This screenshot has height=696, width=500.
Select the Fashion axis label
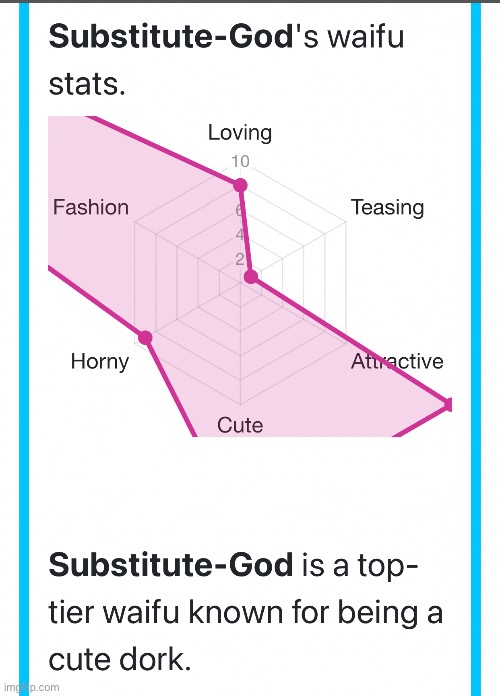pyautogui.click(x=91, y=207)
